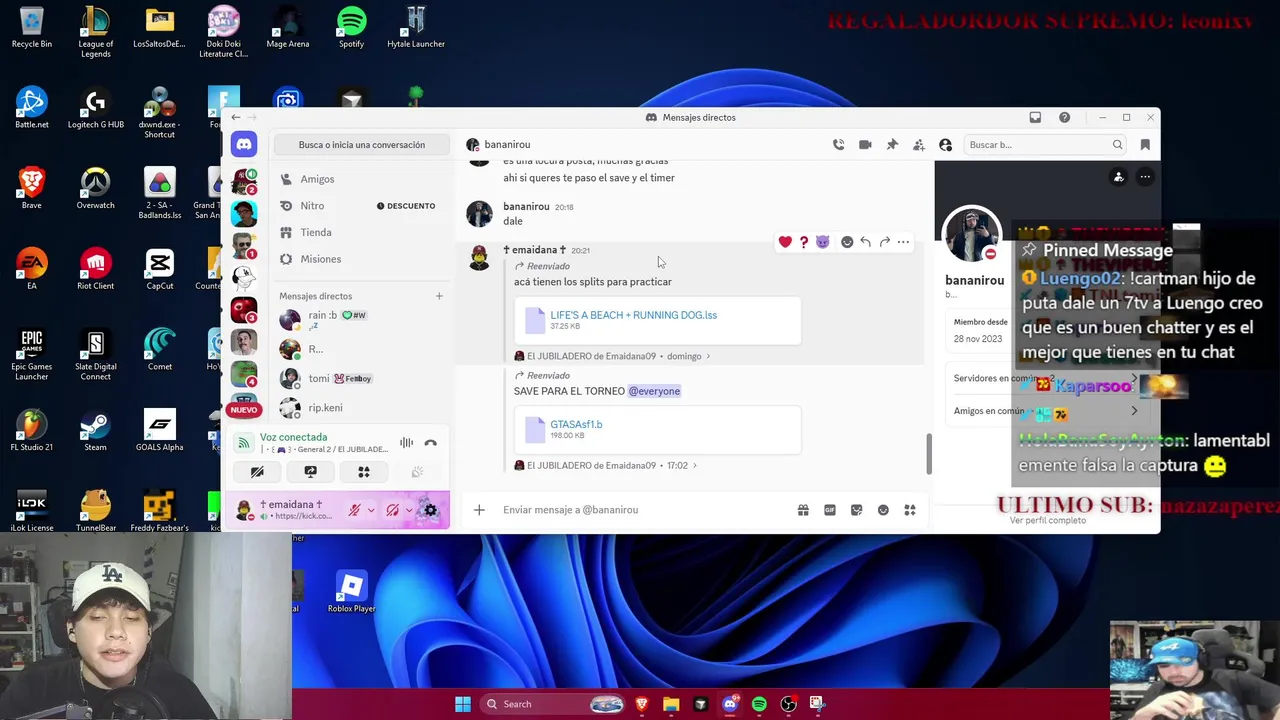Toggle noise suppression waveform icon
The image size is (1280, 720).
[406, 443]
